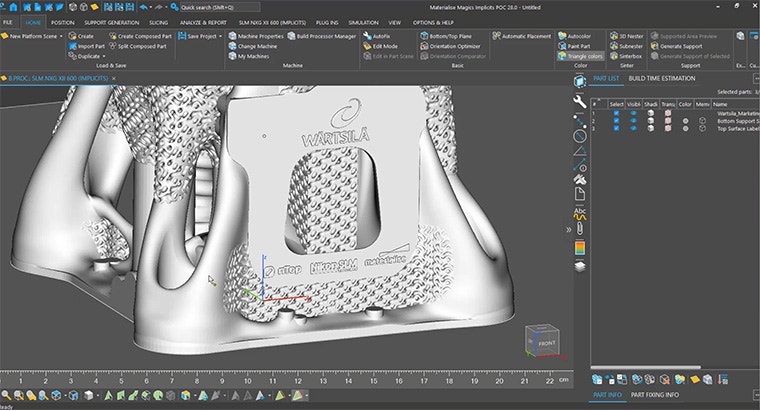Click the wrench icon in side toolbar

pyautogui.click(x=579, y=101)
